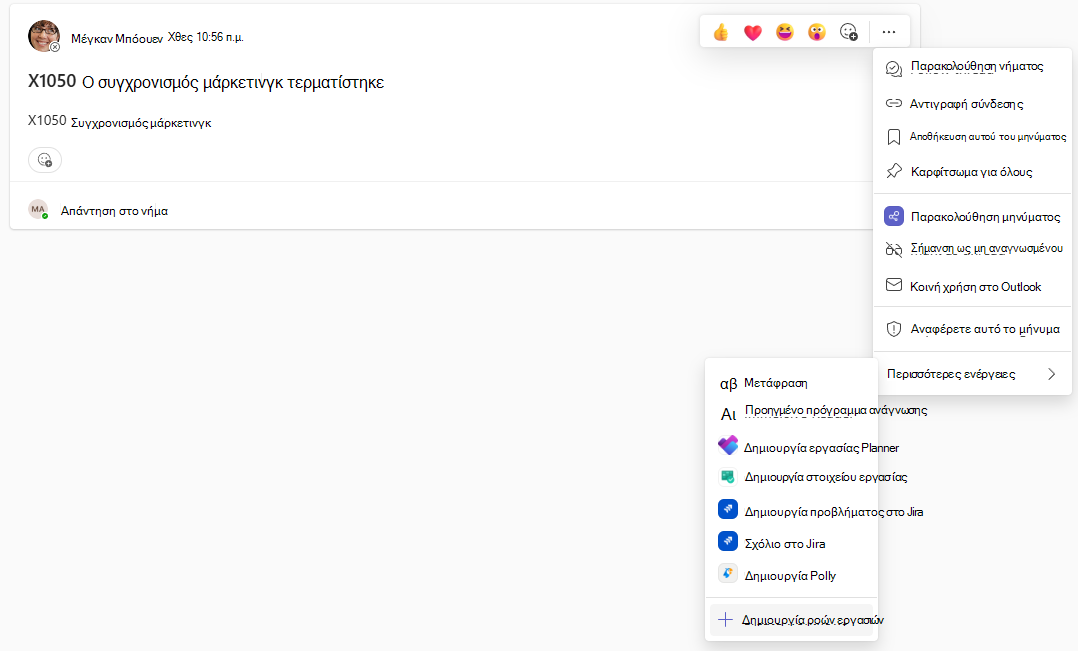Choose Αντιγραφή σύνδεσης from the menu
Image resolution: width=1078 pixels, height=651 pixels.
[x=972, y=104]
